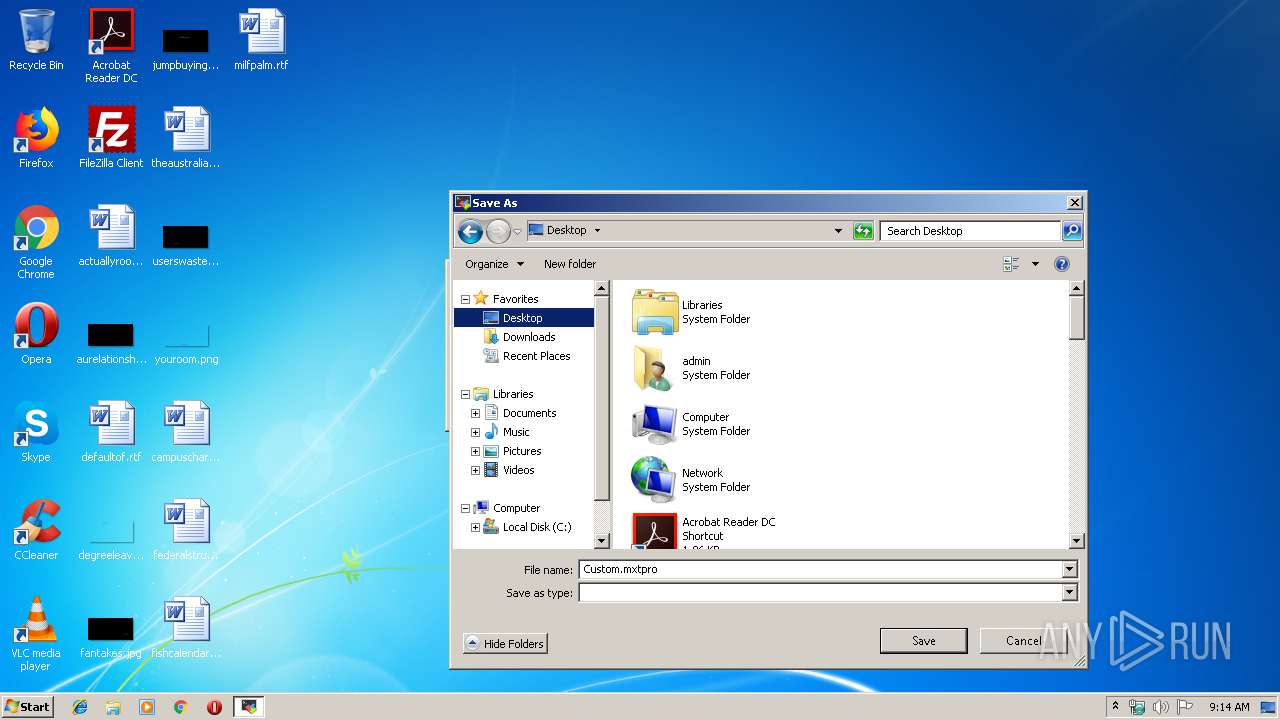Open Acrobat Reader DC desktop shortcut

point(111,46)
